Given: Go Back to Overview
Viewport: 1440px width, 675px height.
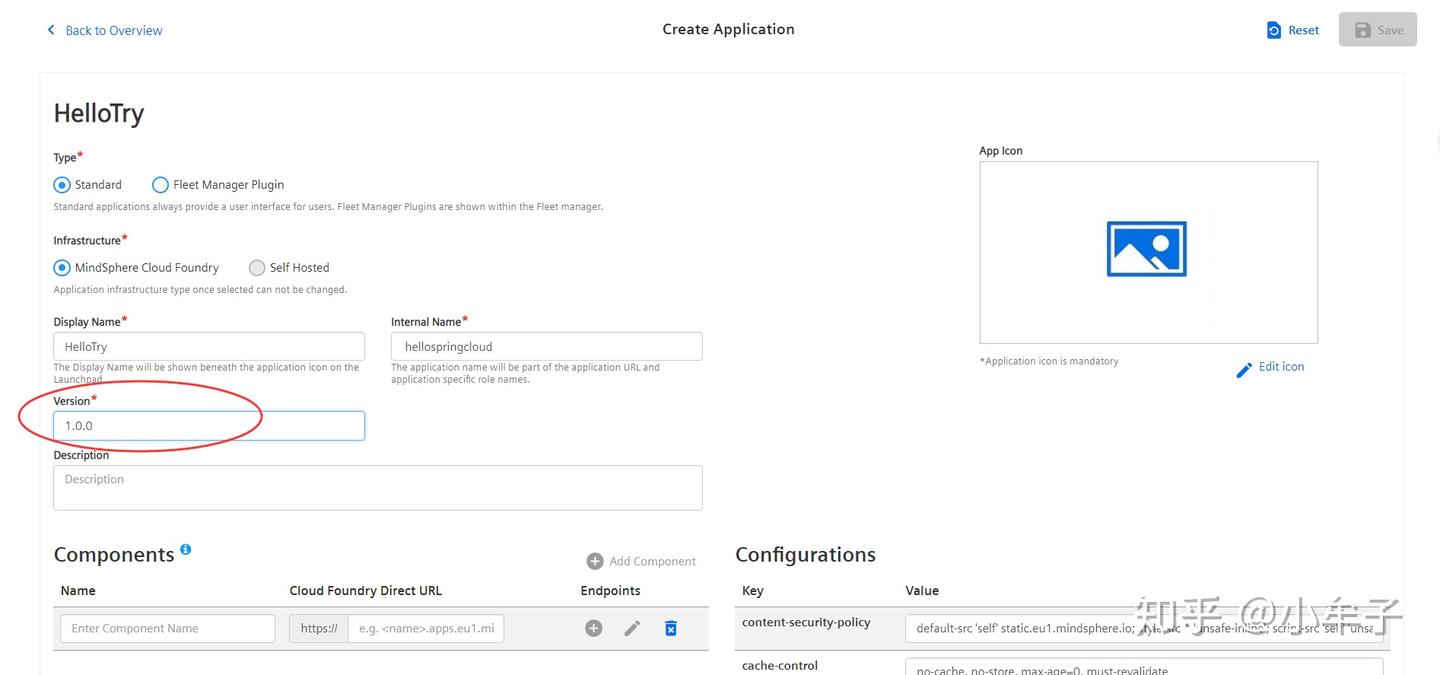Looking at the screenshot, I should 113,30.
